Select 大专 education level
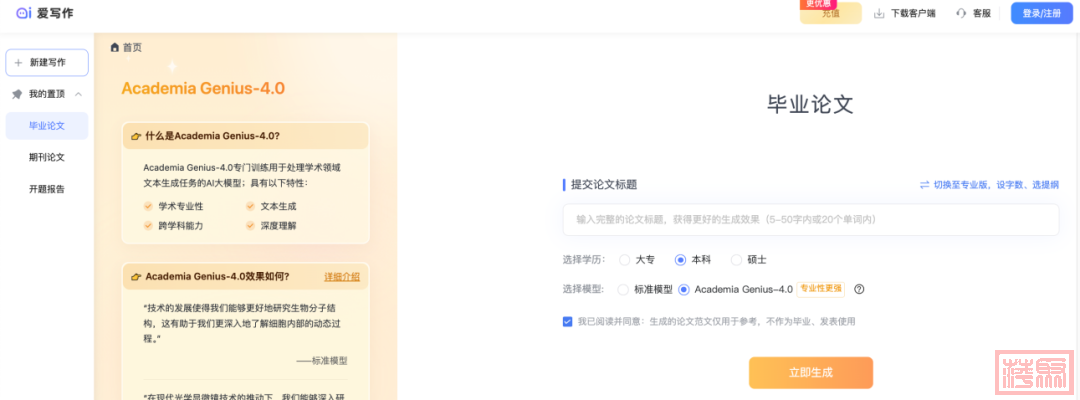This screenshot has width=1080, height=400. point(625,260)
